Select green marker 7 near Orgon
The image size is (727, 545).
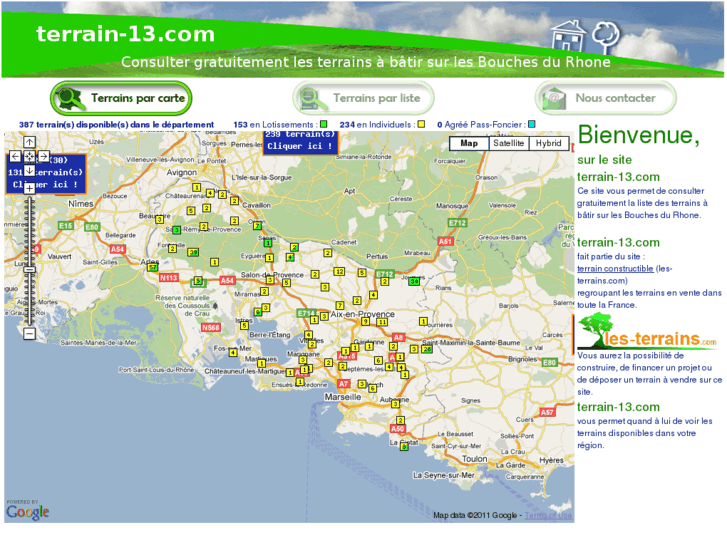click(x=257, y=226)
